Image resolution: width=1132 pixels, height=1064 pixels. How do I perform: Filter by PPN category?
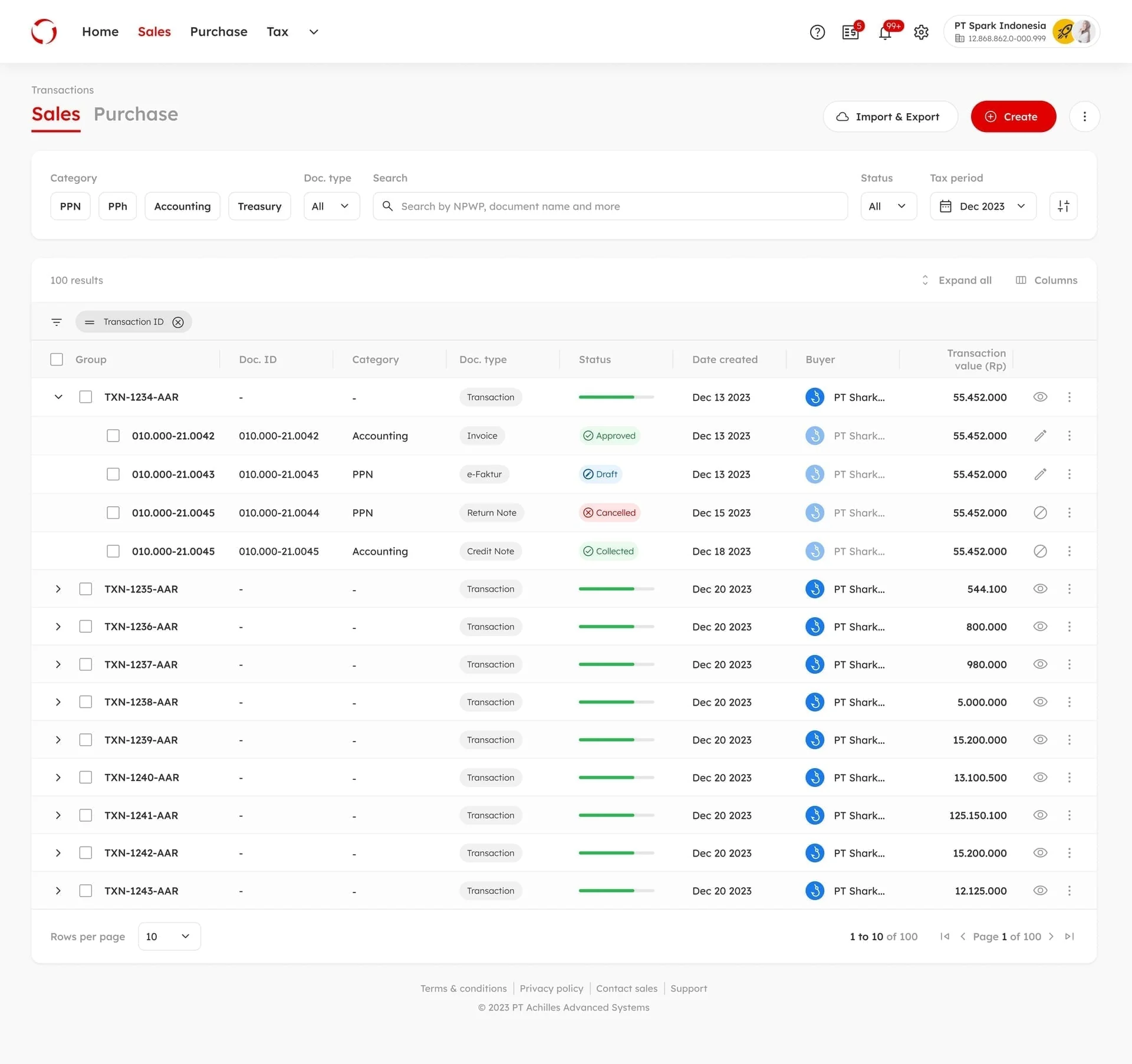click(70, 206)
